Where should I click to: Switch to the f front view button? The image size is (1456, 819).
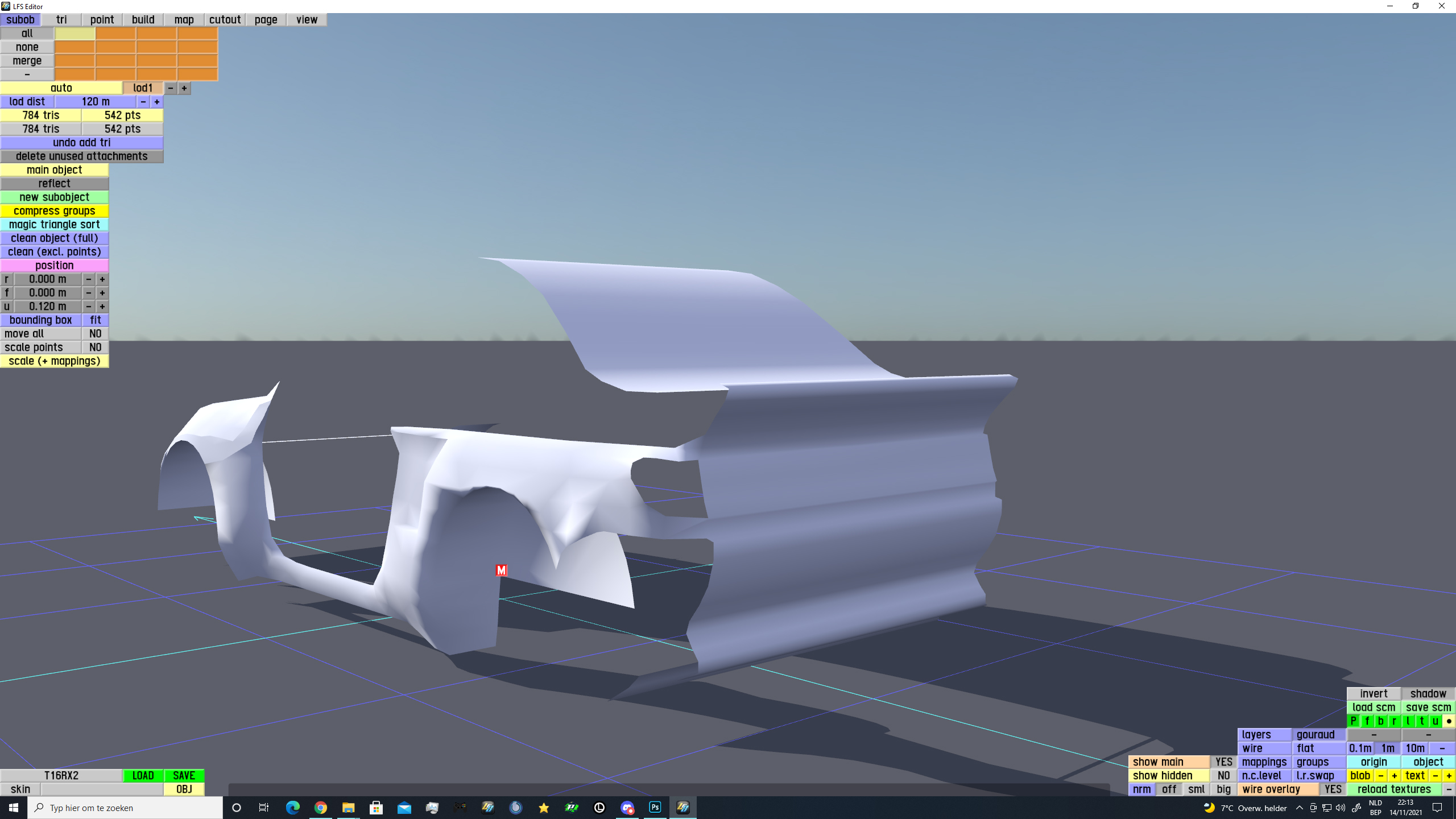point(1367,721)
